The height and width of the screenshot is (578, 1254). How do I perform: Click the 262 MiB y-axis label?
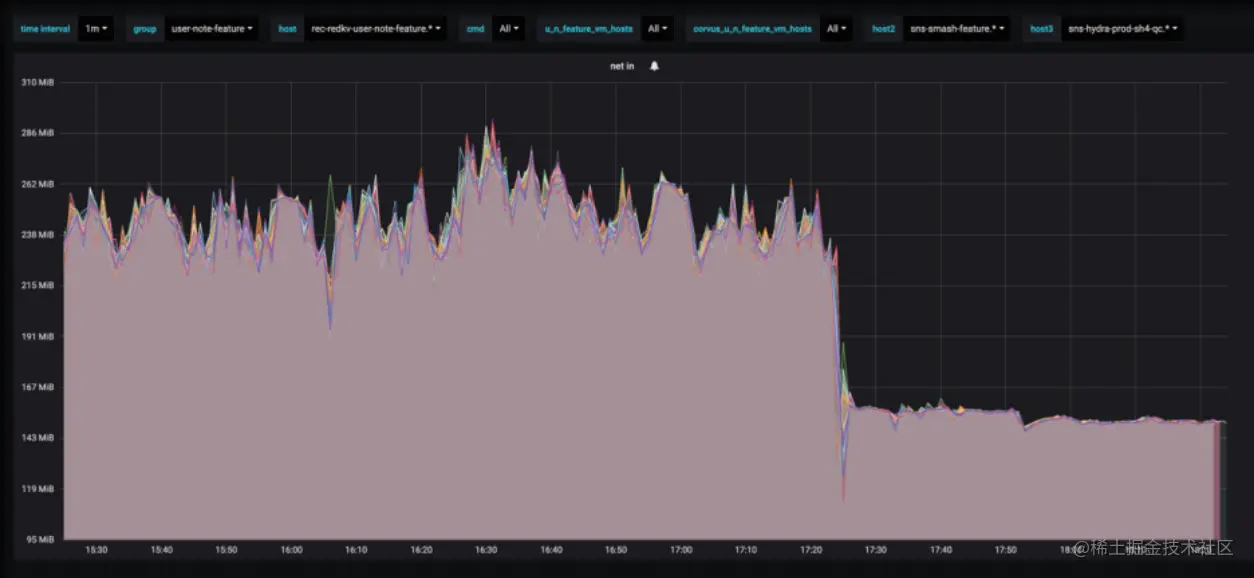coord(36,184)
